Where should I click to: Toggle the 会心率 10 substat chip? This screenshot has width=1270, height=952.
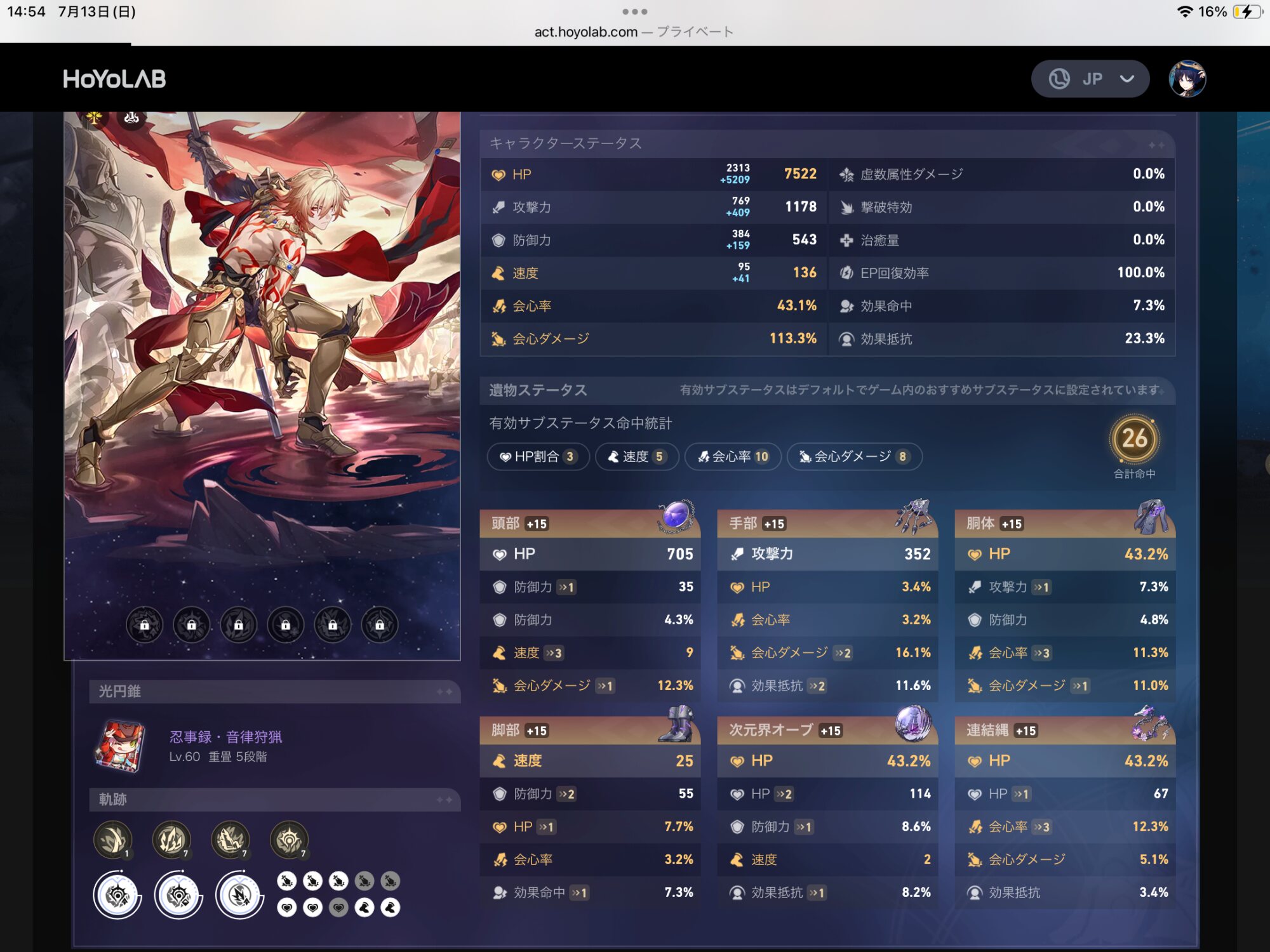click(x=733, y=456)
